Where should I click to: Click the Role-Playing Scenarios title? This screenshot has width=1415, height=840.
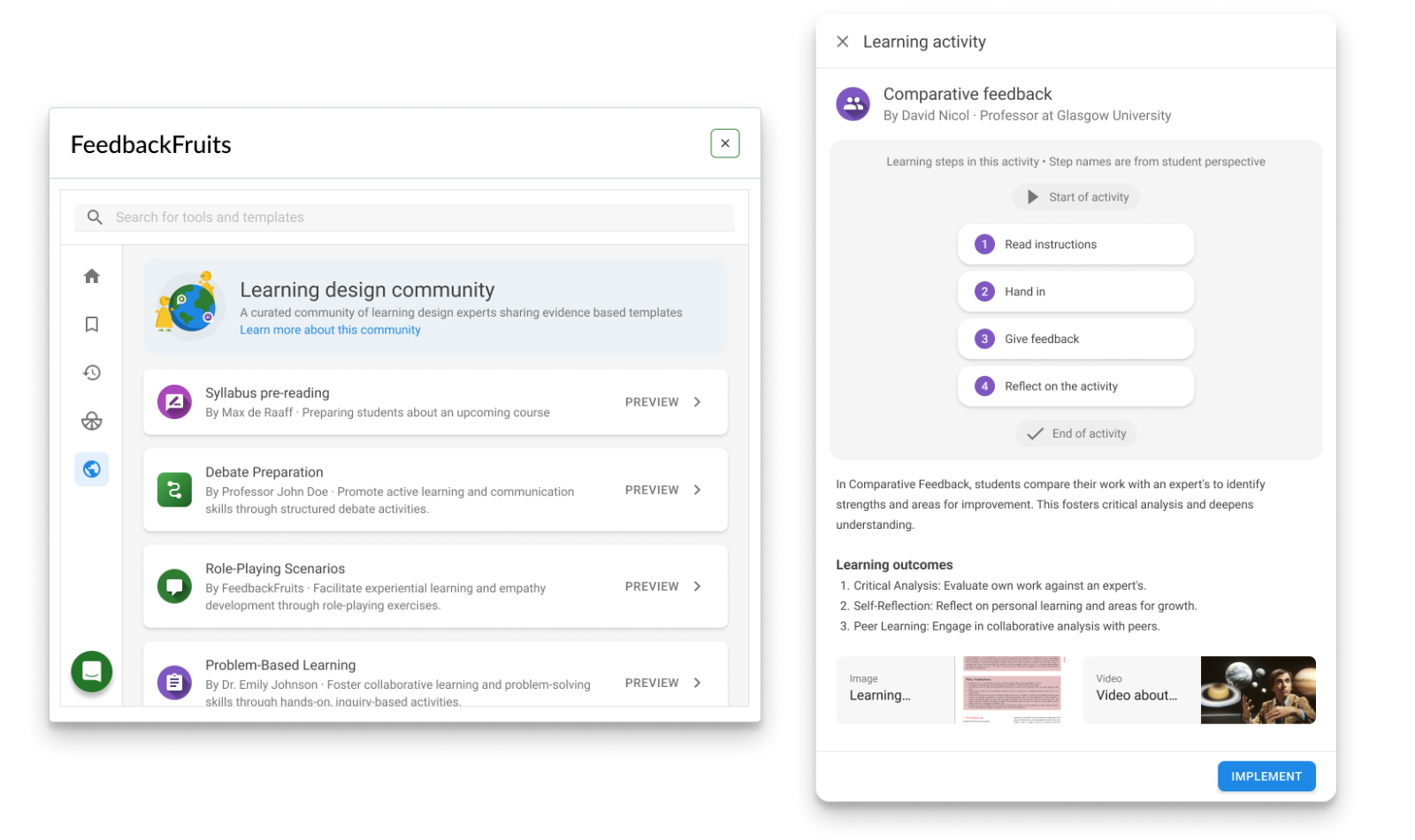click(x=275, y=569)
